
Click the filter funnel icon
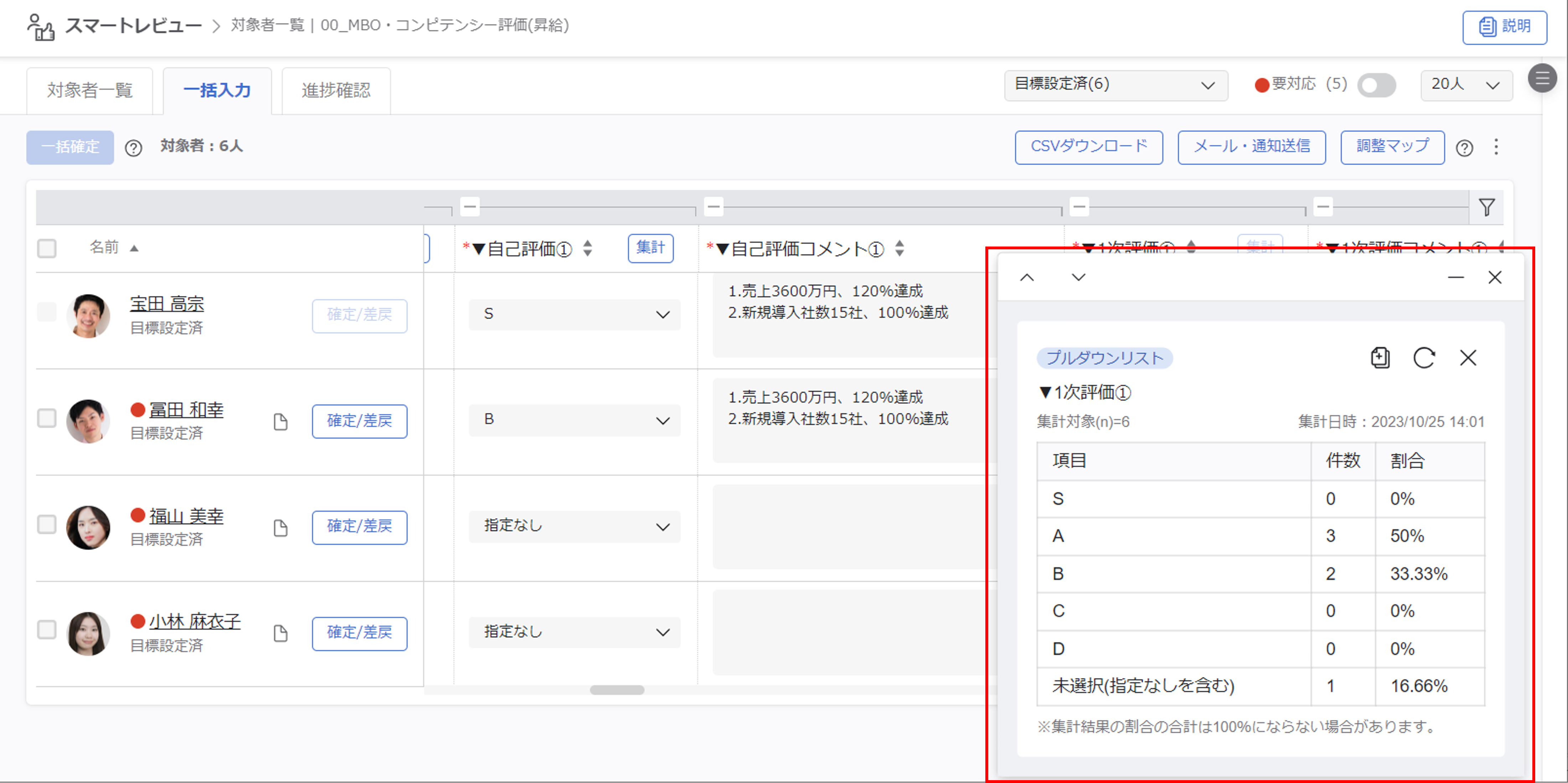(1486, 207)
